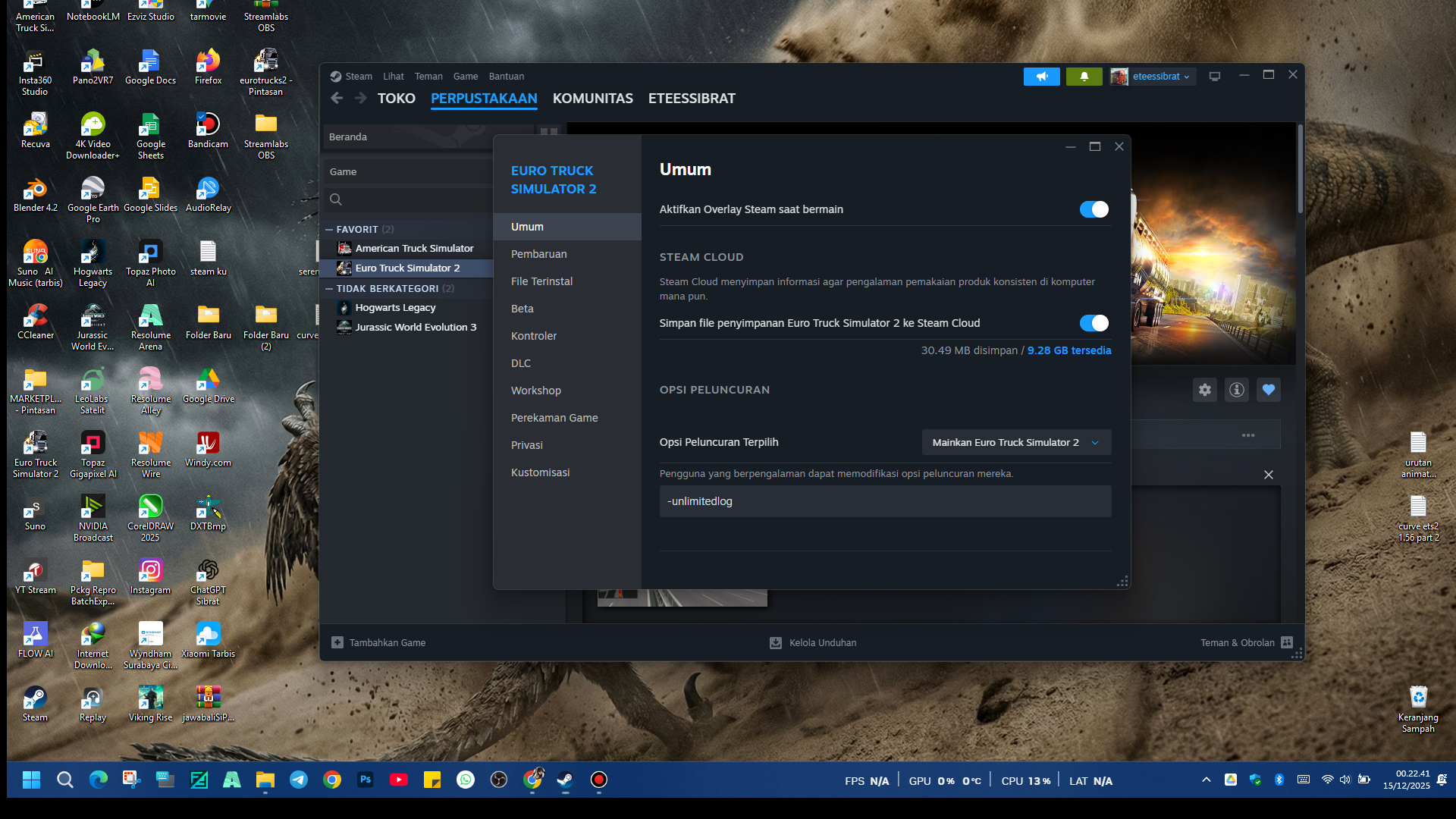Open Microsoft Edge from the taskbar
The width and height of the screenshot is (1456, 819).
click(x=99, y=780)
